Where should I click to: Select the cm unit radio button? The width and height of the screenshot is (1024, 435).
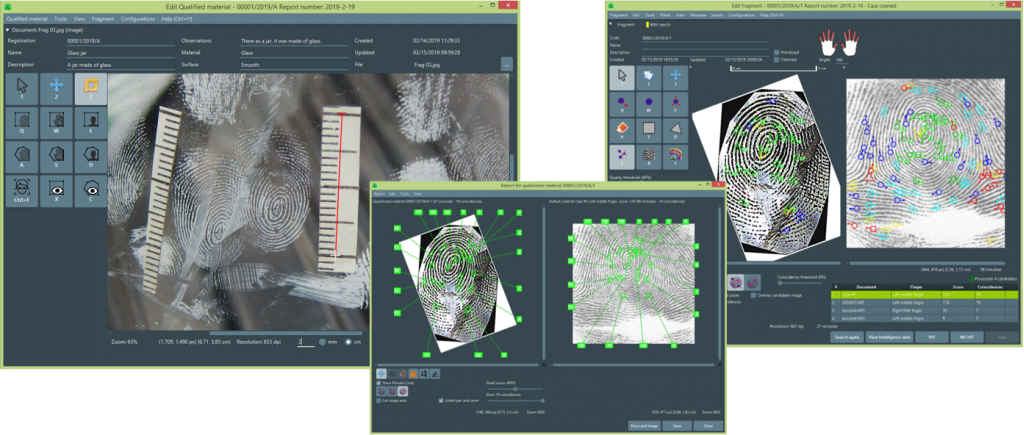click(349, 341)
